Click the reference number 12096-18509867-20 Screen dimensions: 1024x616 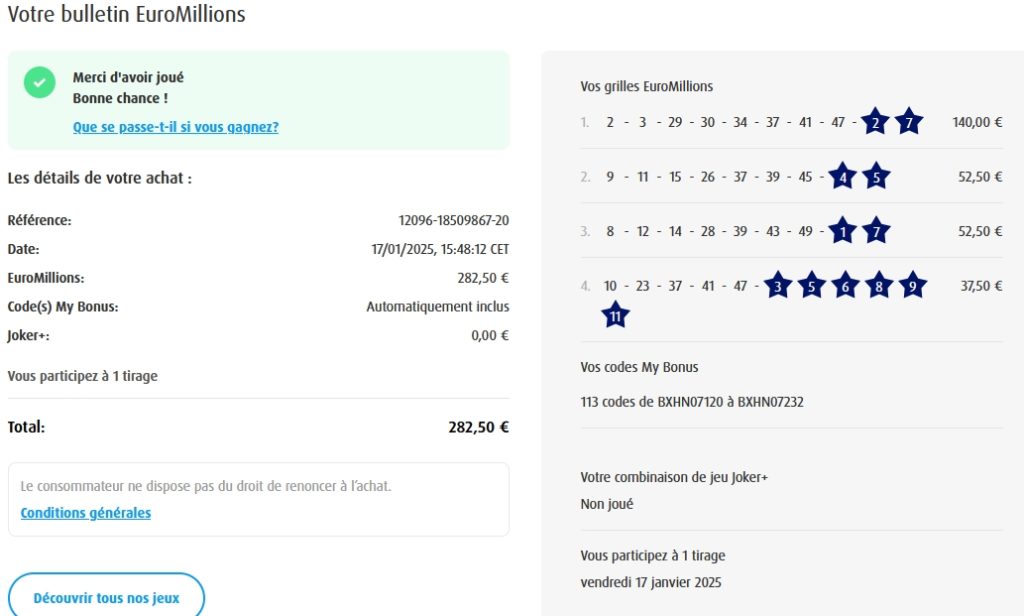tap(453, 220)
